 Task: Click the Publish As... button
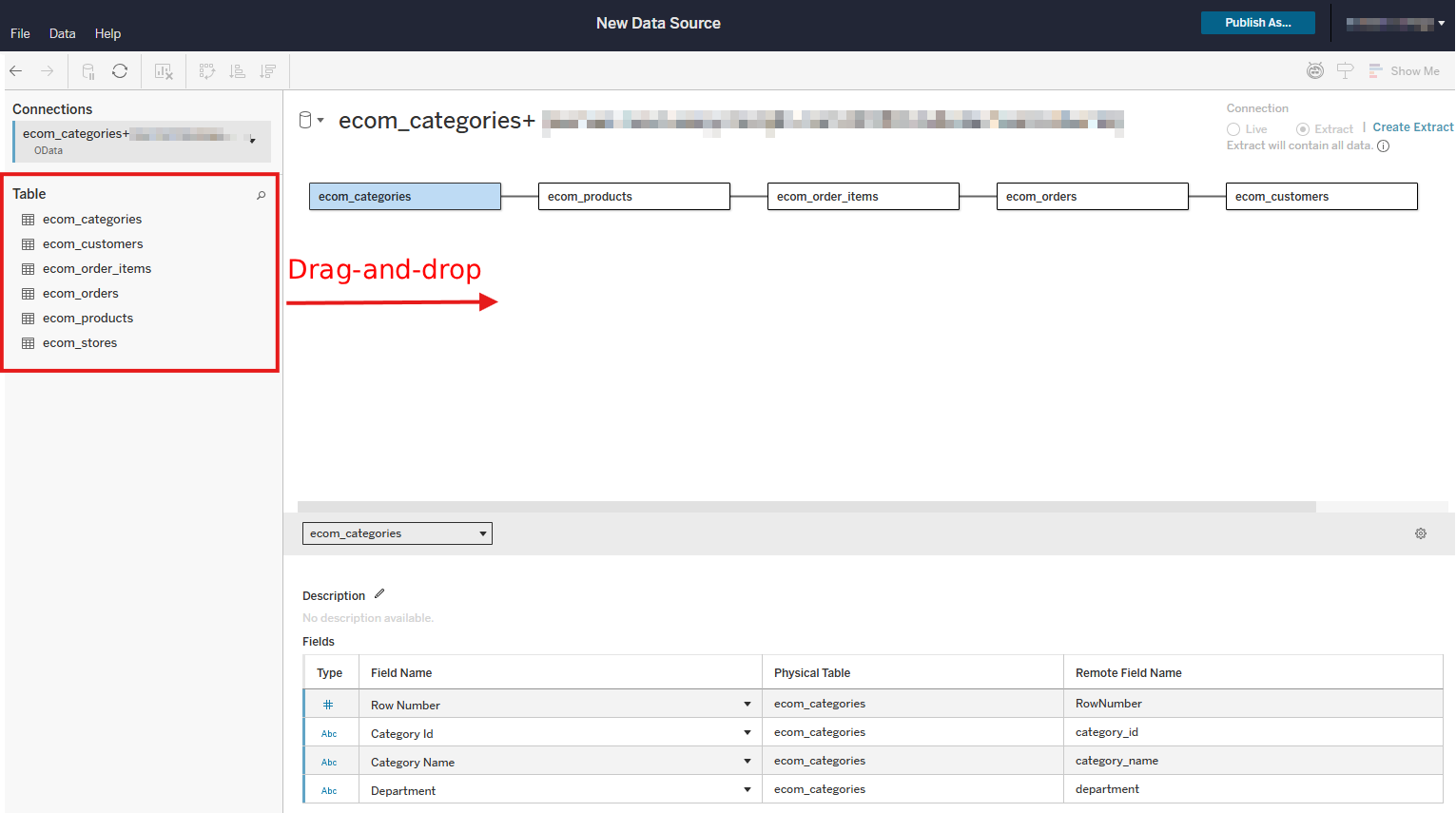tap(1257, 23)
